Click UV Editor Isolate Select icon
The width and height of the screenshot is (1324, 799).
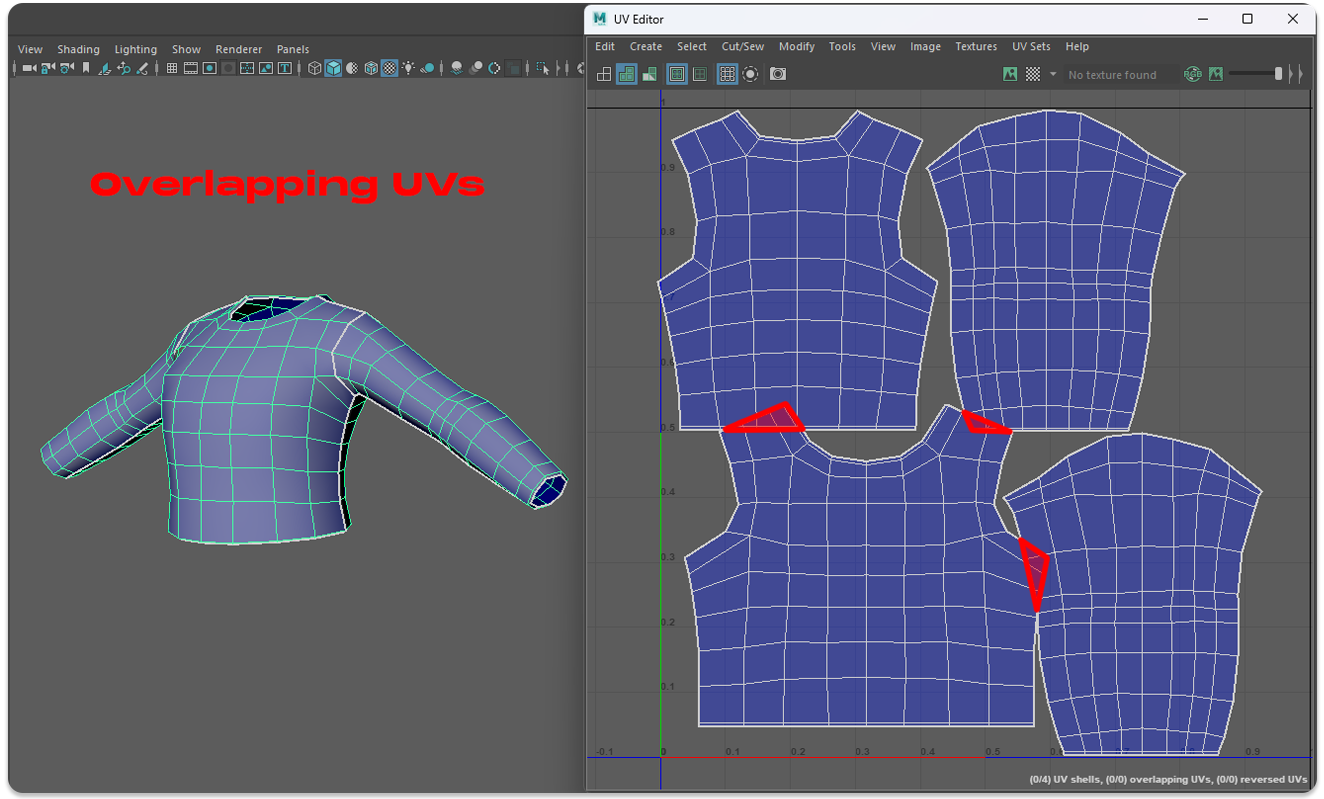[x=750, y=74]
